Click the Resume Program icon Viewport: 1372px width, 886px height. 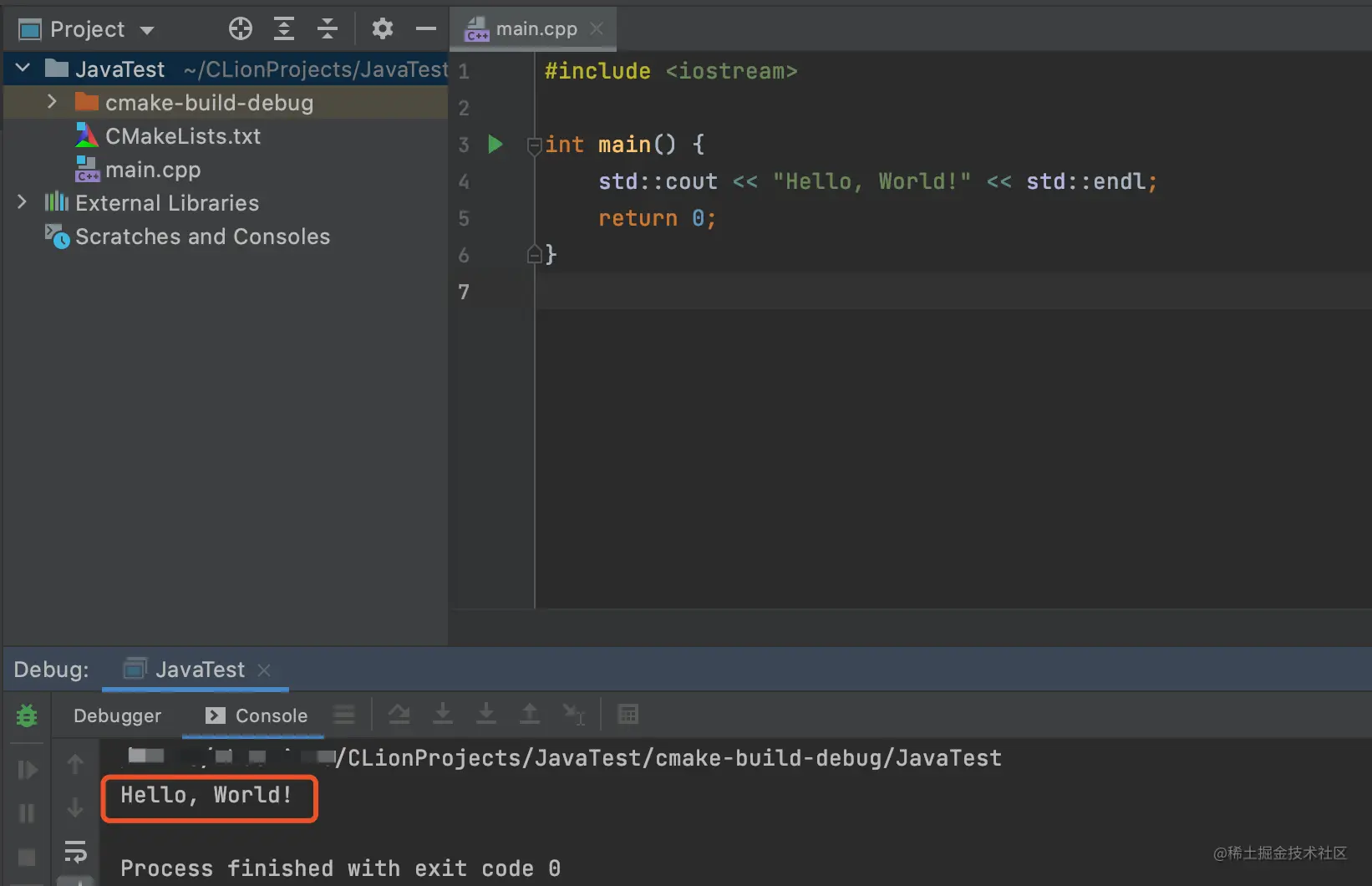tap(27, 770)
